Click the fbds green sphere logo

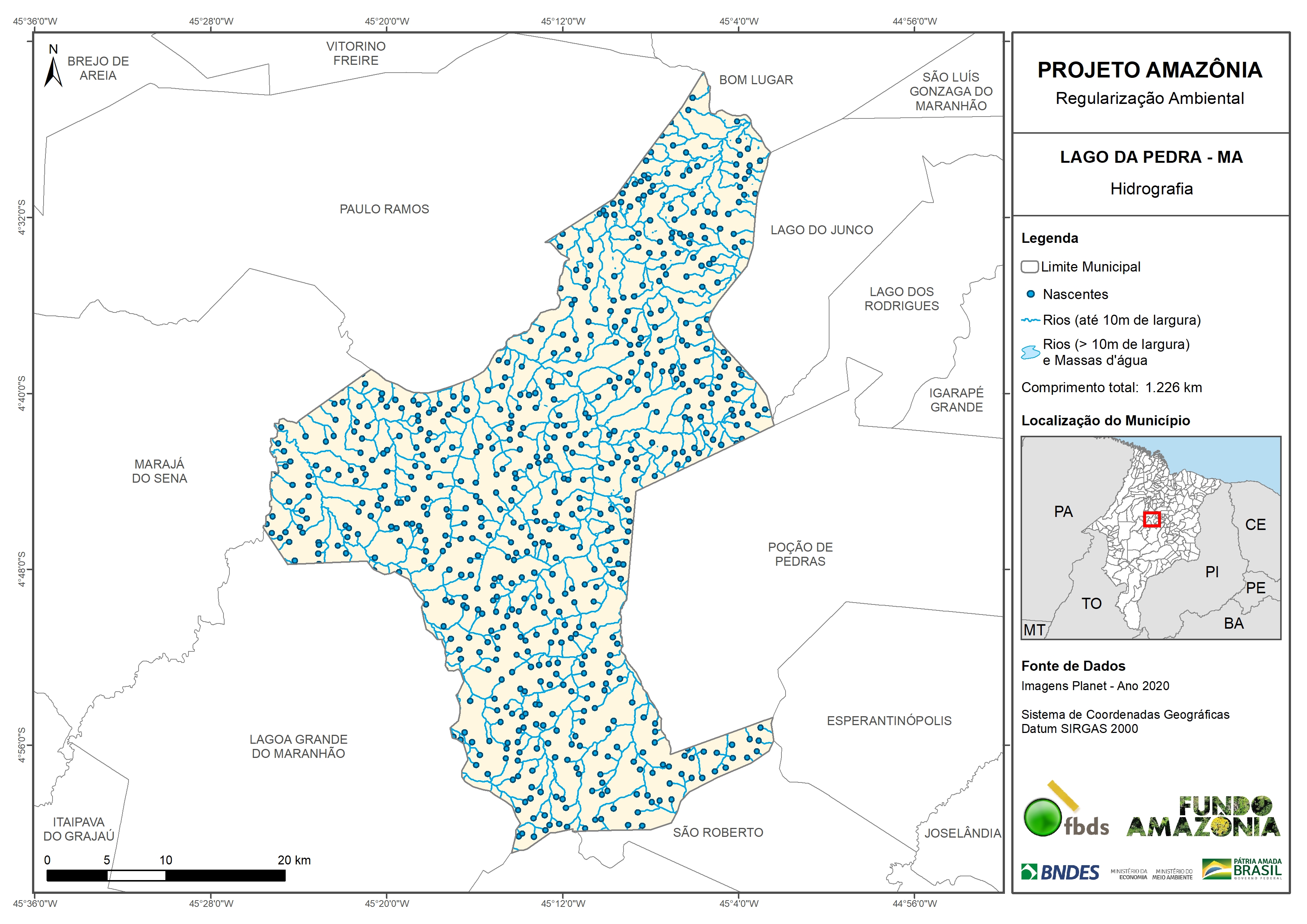point(1043,817)
